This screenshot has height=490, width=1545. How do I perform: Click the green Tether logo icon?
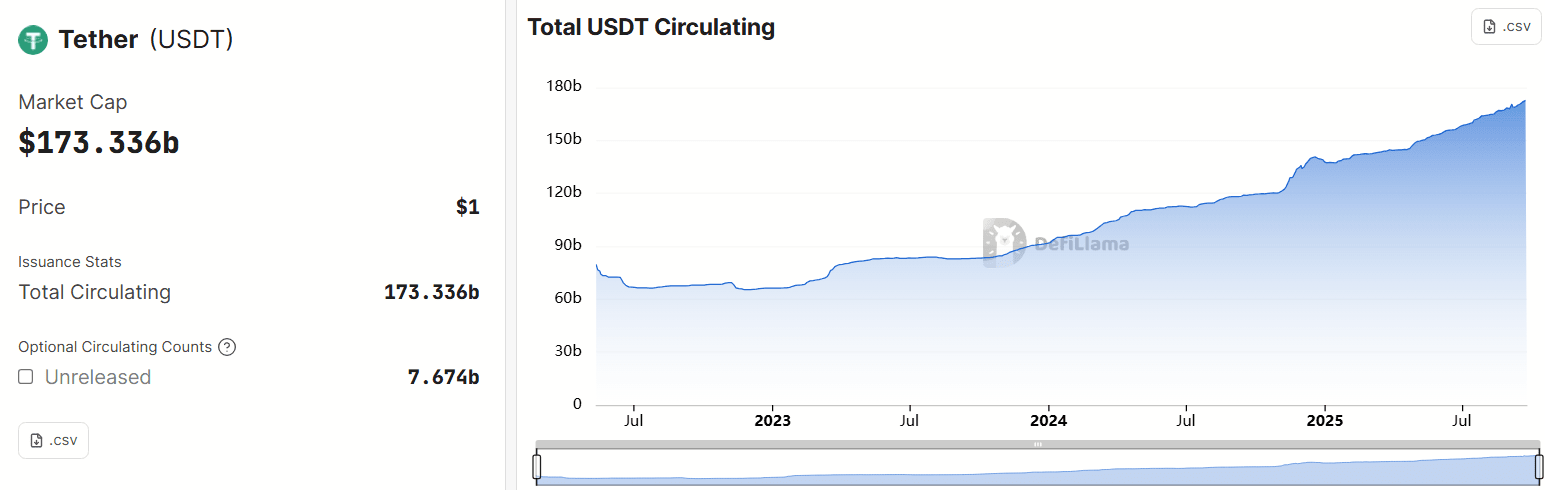tap(33, 40)
